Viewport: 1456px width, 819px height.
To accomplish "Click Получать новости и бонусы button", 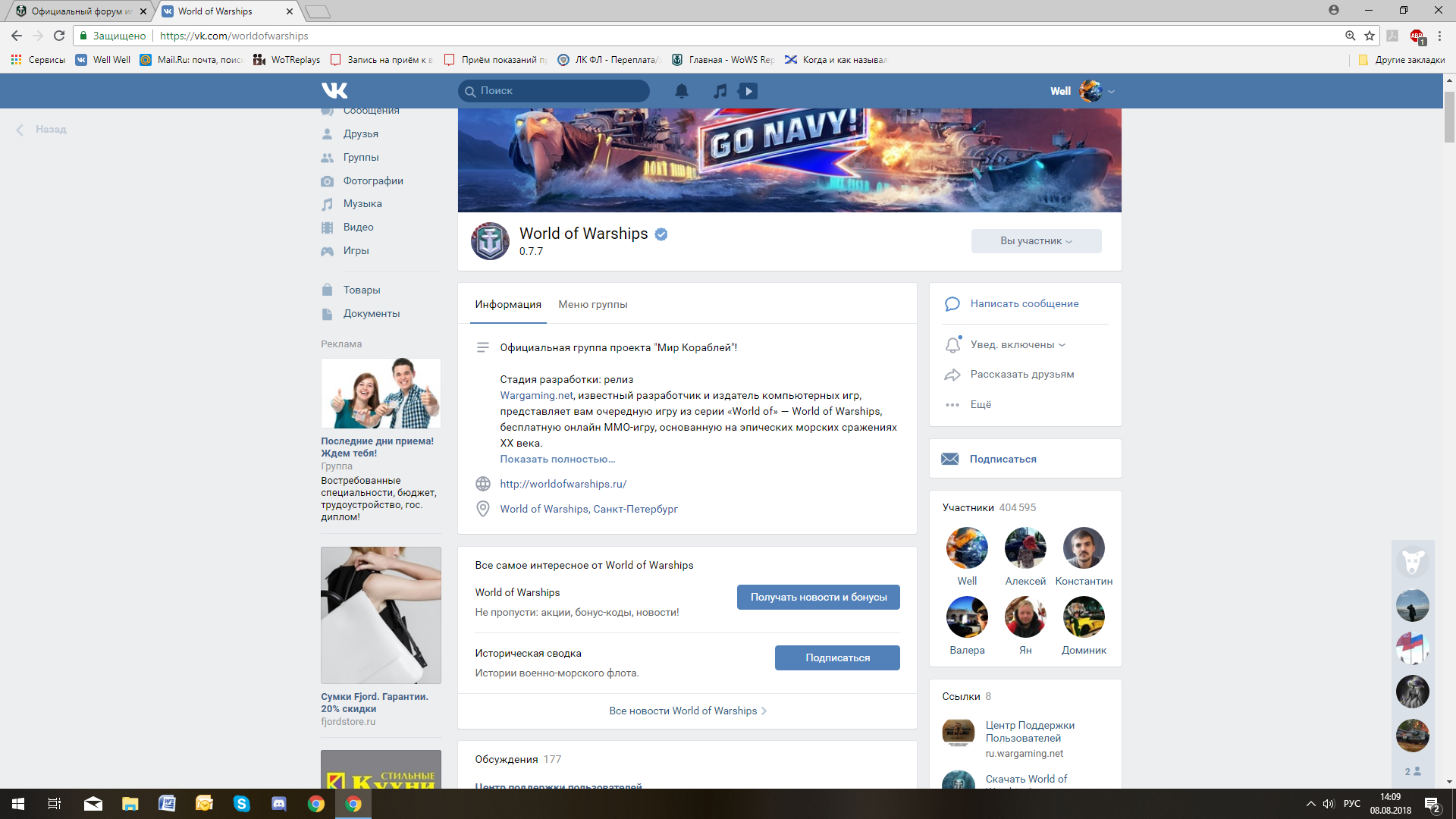I will [818, 598].
